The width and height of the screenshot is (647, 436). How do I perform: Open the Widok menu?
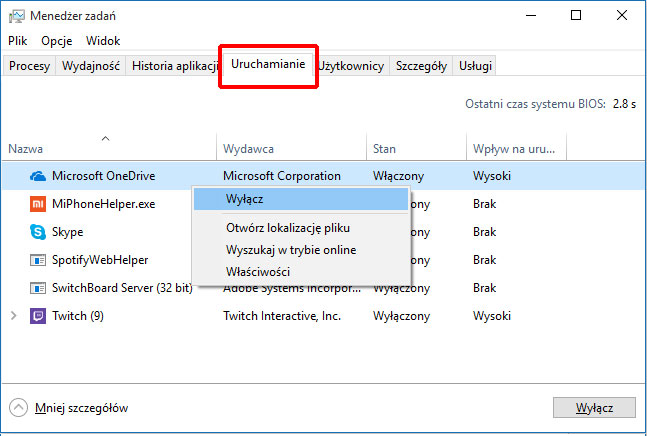click(103, 41)
